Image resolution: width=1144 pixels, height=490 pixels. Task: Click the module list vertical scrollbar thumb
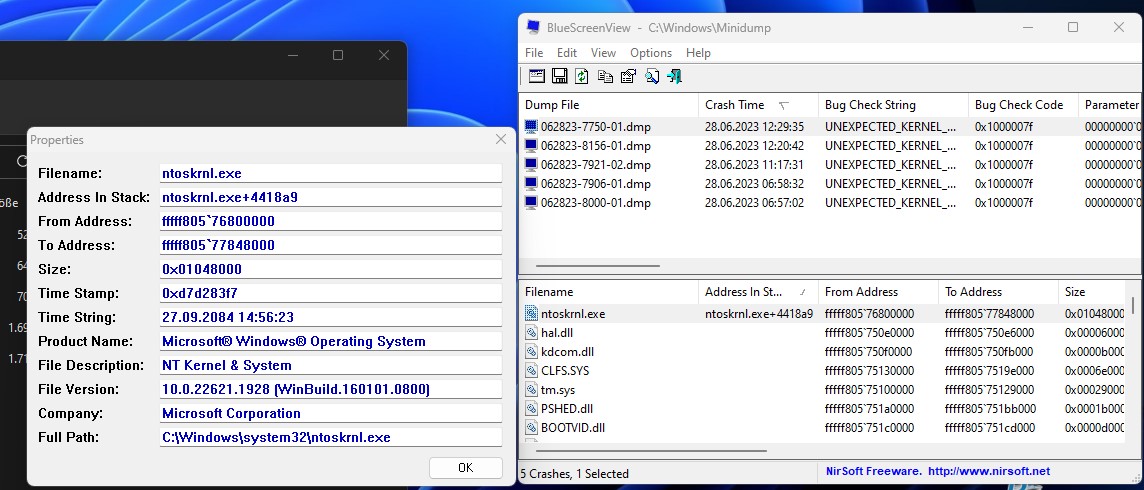click(x=1133, y=306)
